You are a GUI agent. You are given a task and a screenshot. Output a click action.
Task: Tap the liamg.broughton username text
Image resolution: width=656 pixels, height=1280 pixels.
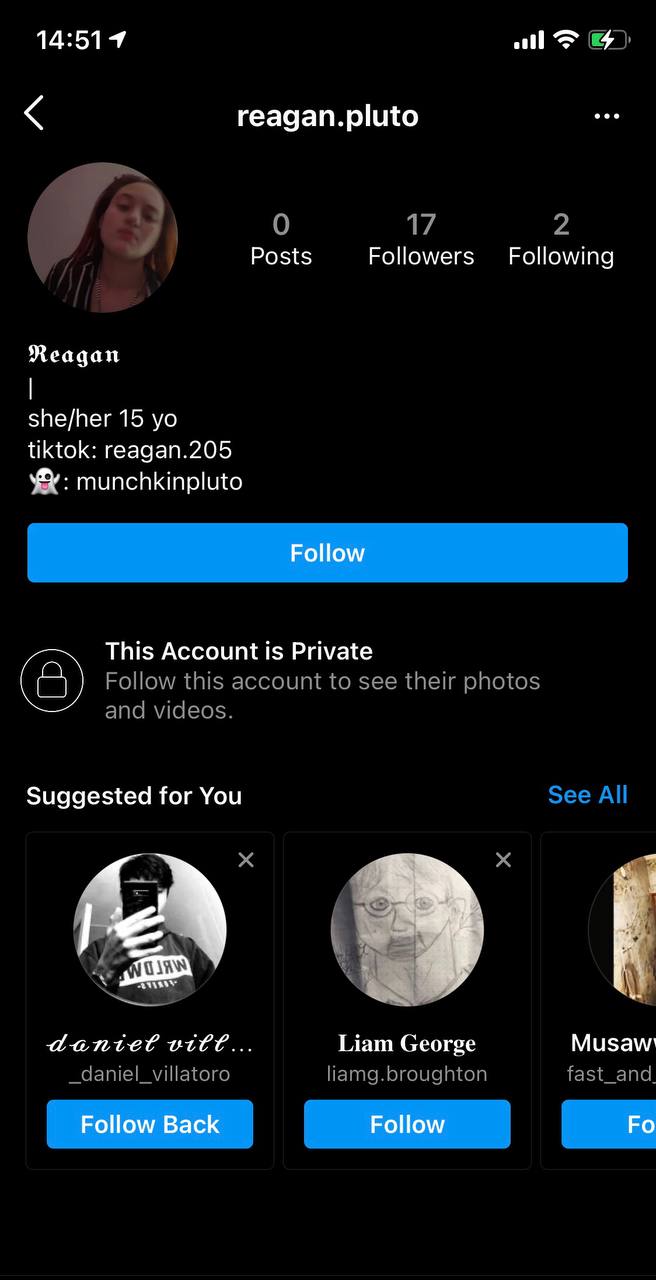coord(407,1074)
